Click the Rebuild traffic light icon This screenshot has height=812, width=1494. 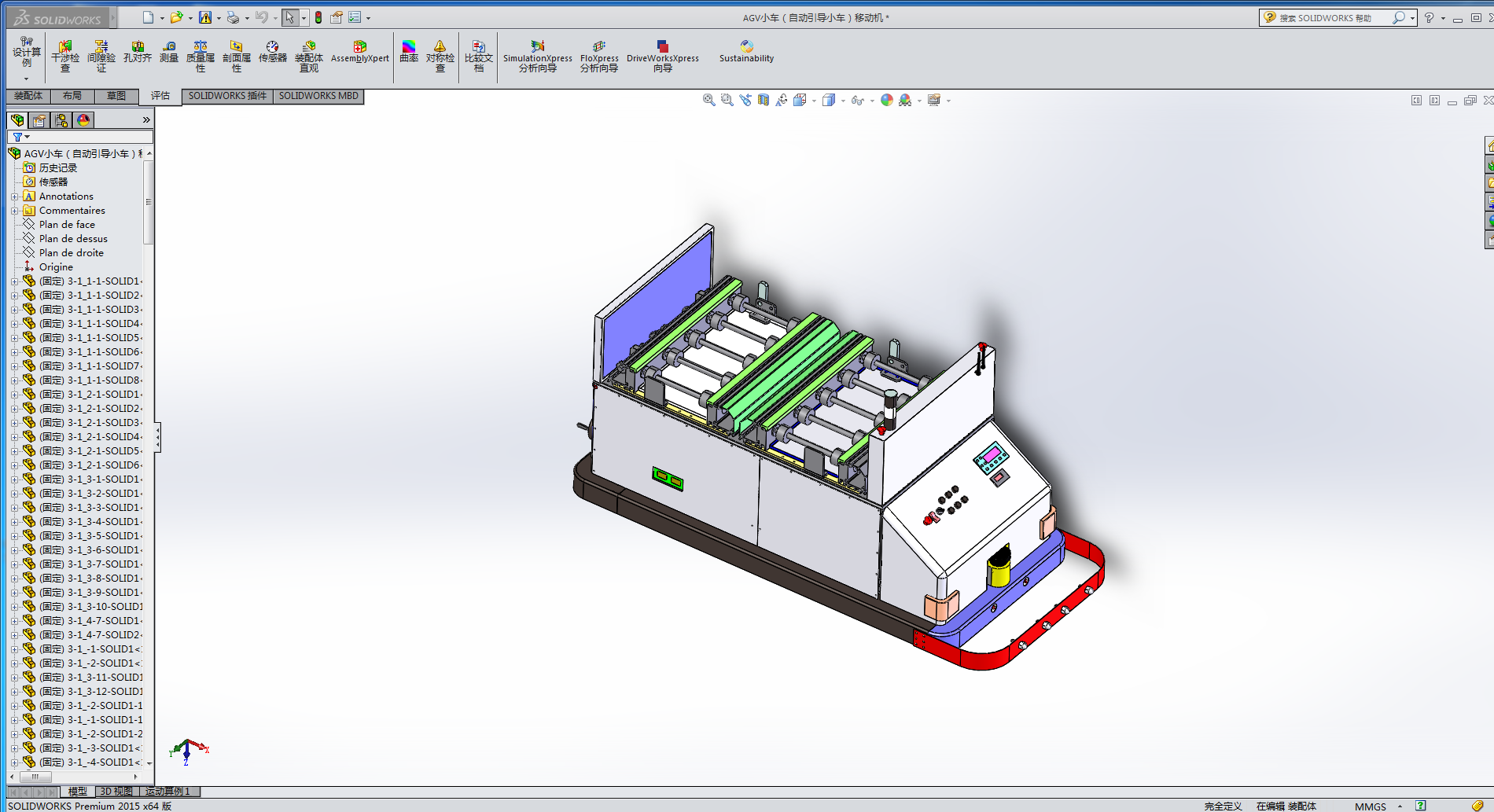point(318,17)
